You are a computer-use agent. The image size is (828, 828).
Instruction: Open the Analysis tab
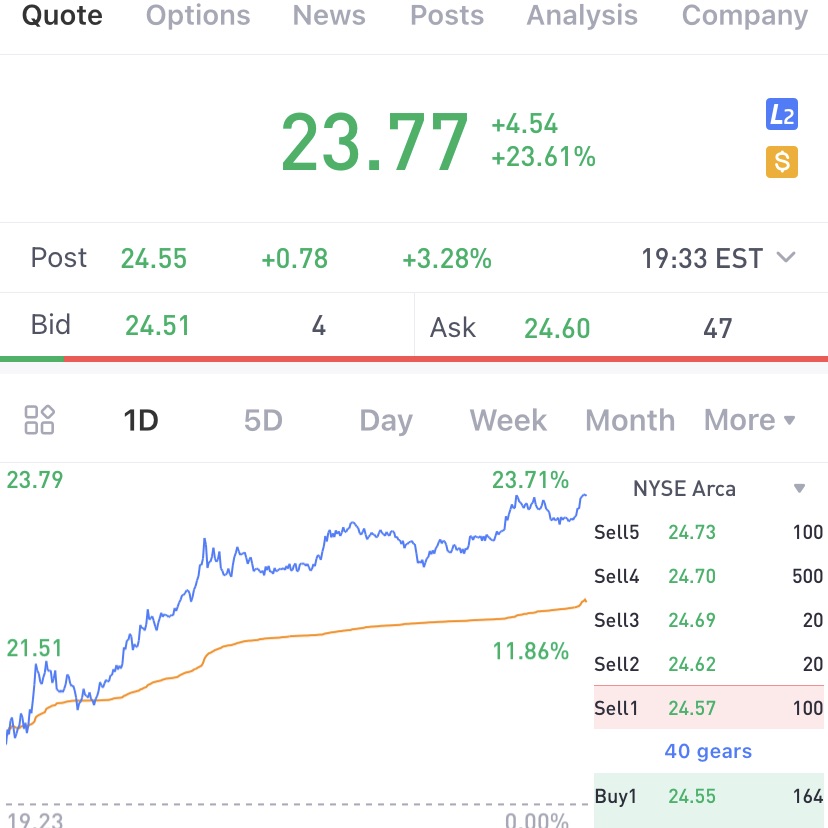(x=582, y=16)
